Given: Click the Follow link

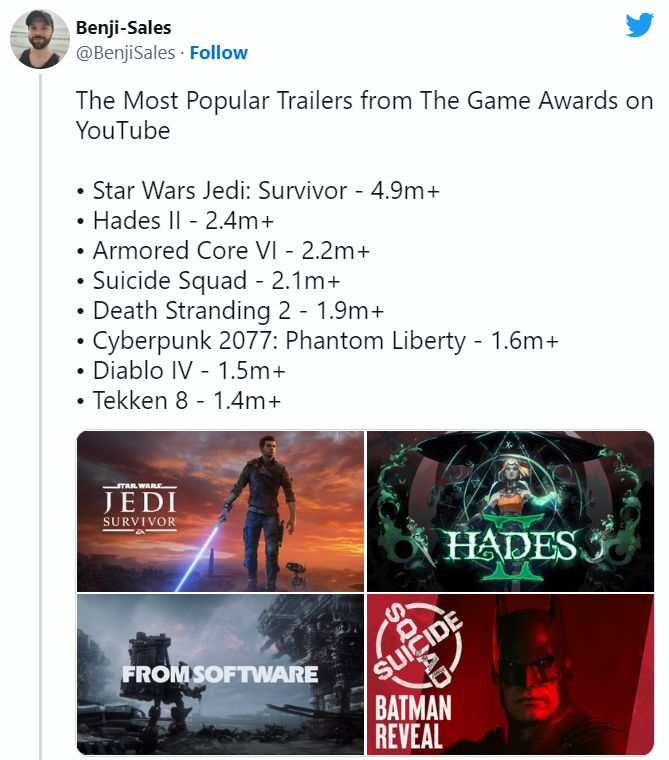Looking at the screenshot, I should click(x=218, y=53).
